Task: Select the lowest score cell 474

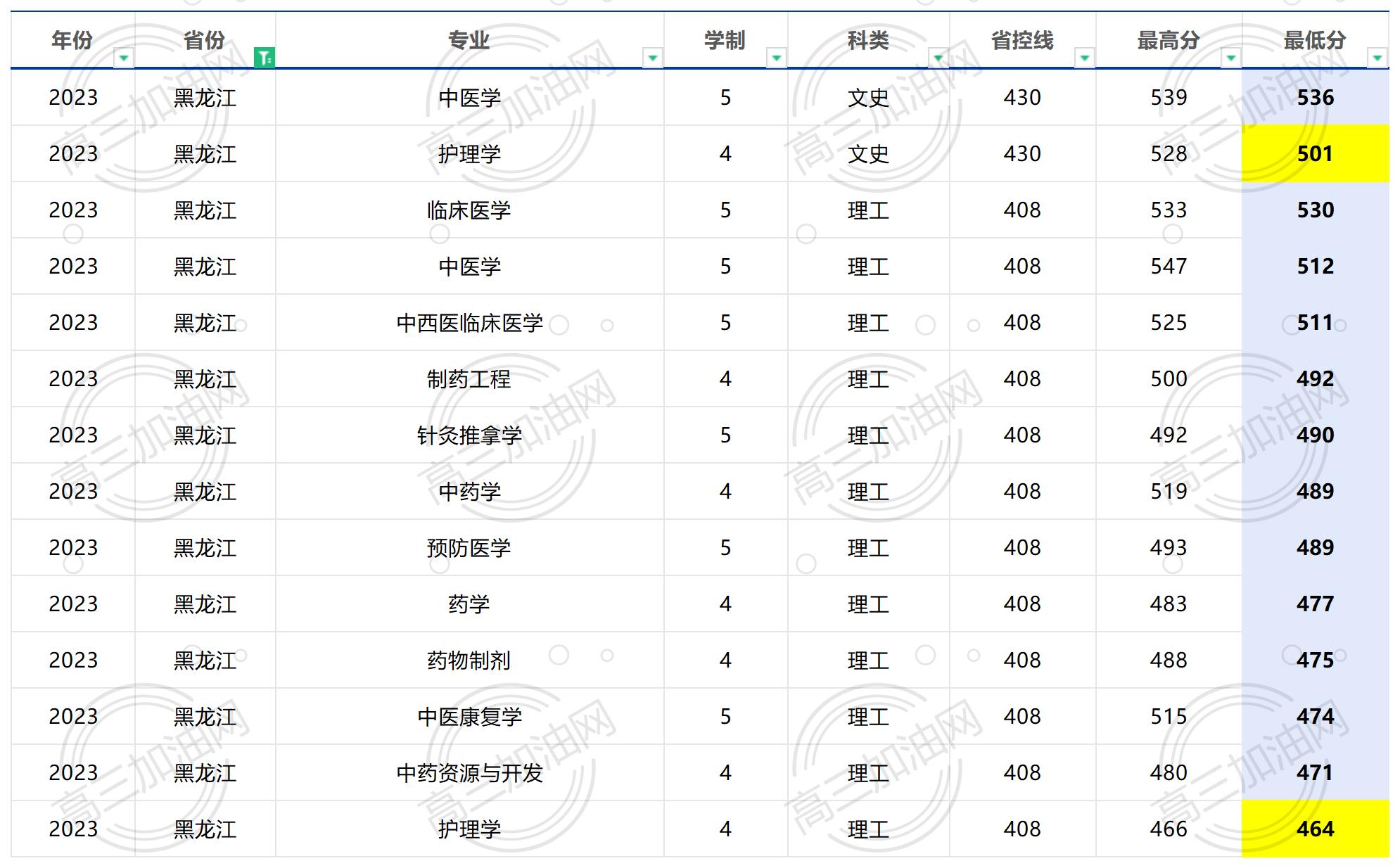Action: pos(1316,716)
